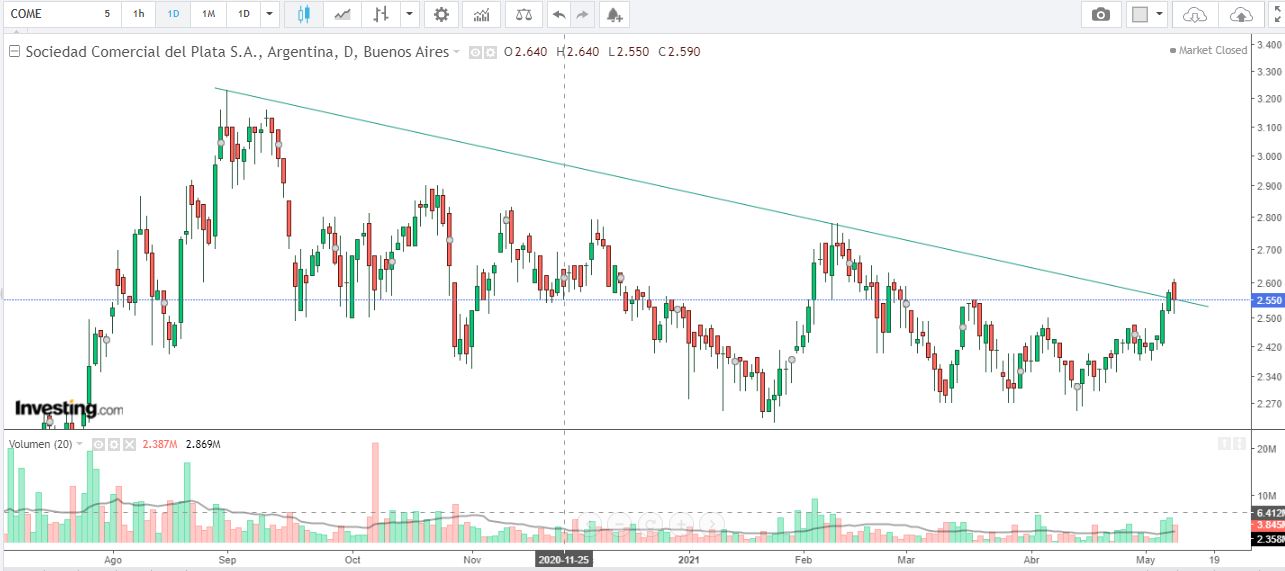Screen dimensions: 1285x571
Task: Expand the timeframe interval dropdown arrow
Action: click(x=270, y=14)
